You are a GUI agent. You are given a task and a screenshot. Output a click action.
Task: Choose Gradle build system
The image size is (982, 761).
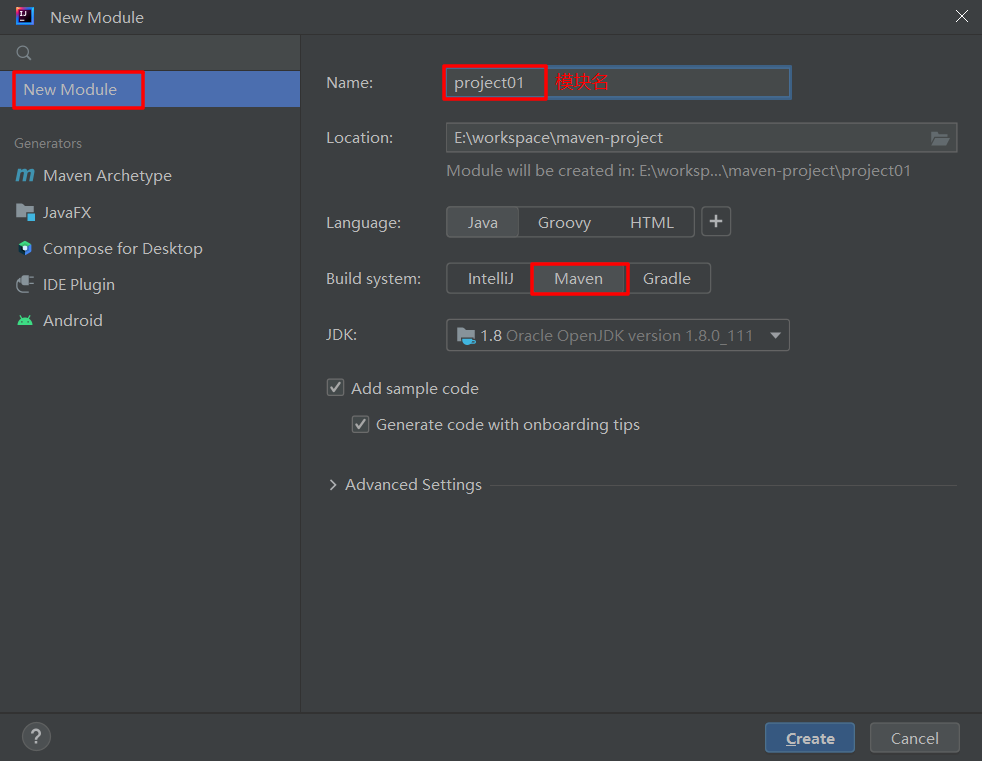(667, 279)
